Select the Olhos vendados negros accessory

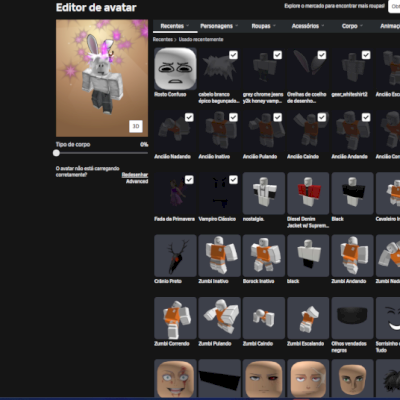[352, 318]
